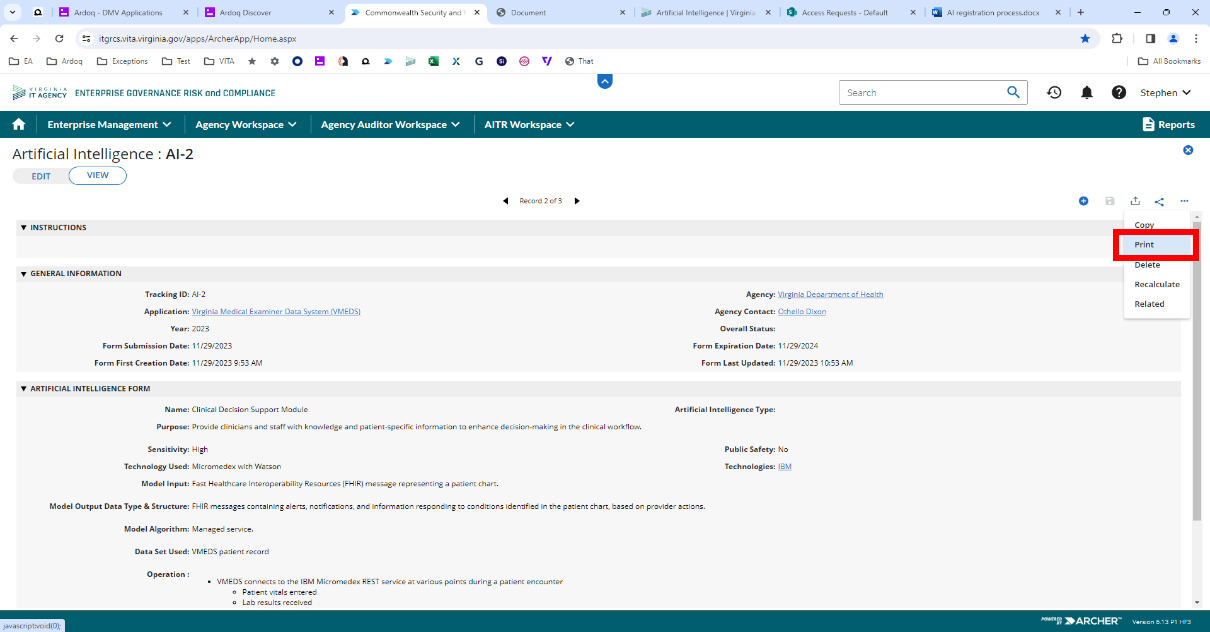This screenshot has width=1210, height=632.
Task: Open the Chrome profile avatar
Action: pyautogui.click(x=1173, y=38)
